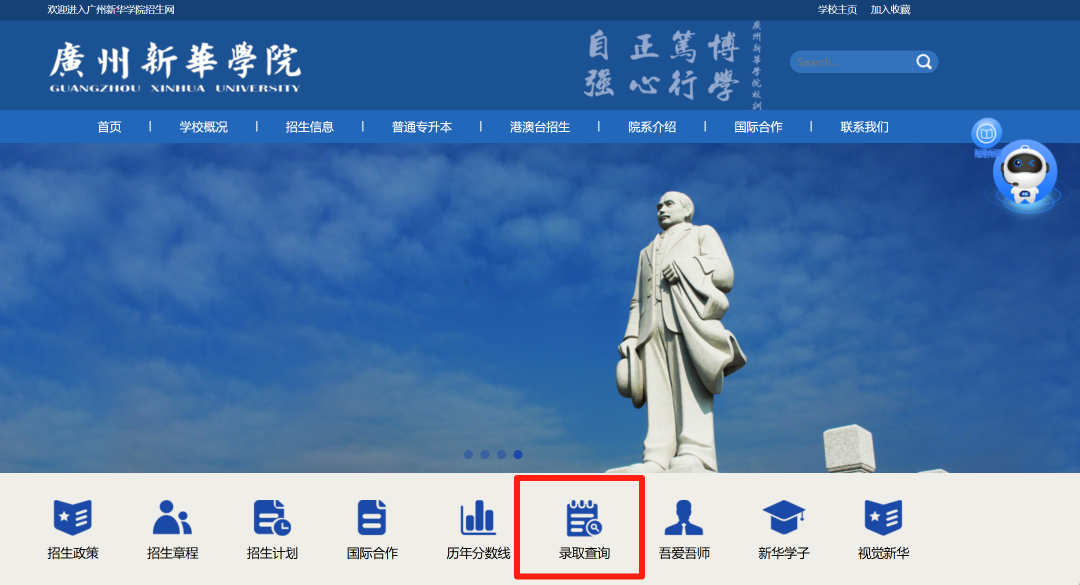View 历年分数线 via the bar chart icon
The image size is (1080, 585).
[x=477, y=525]
